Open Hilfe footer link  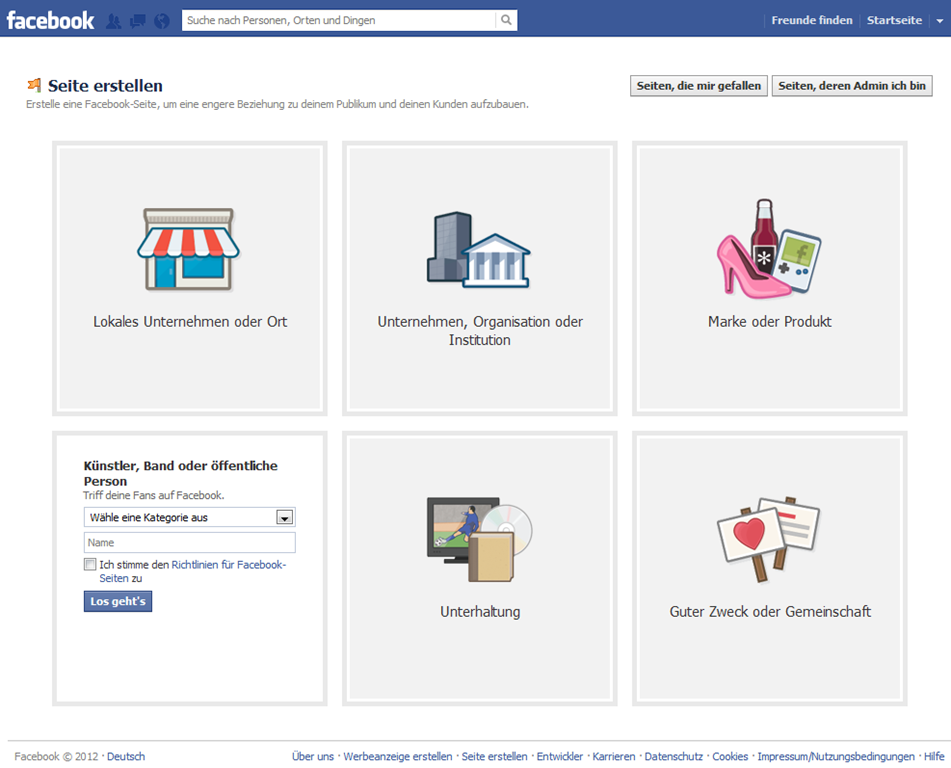934,756
